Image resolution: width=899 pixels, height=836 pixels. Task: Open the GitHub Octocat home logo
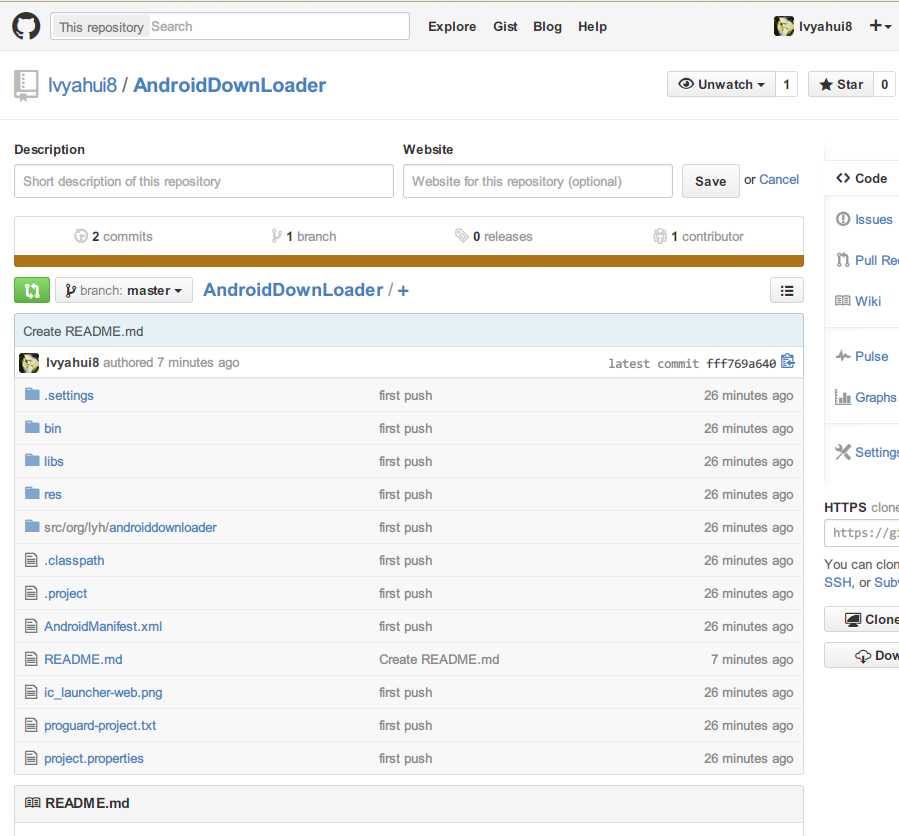point(26,26)
